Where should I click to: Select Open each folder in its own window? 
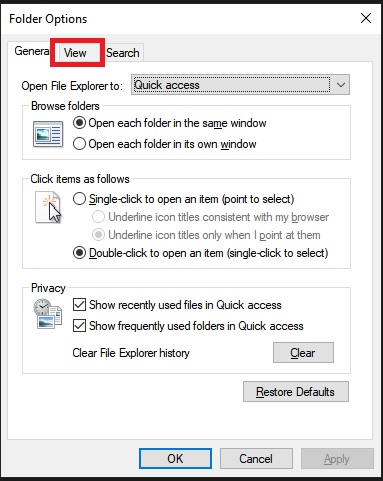[164, 144]
